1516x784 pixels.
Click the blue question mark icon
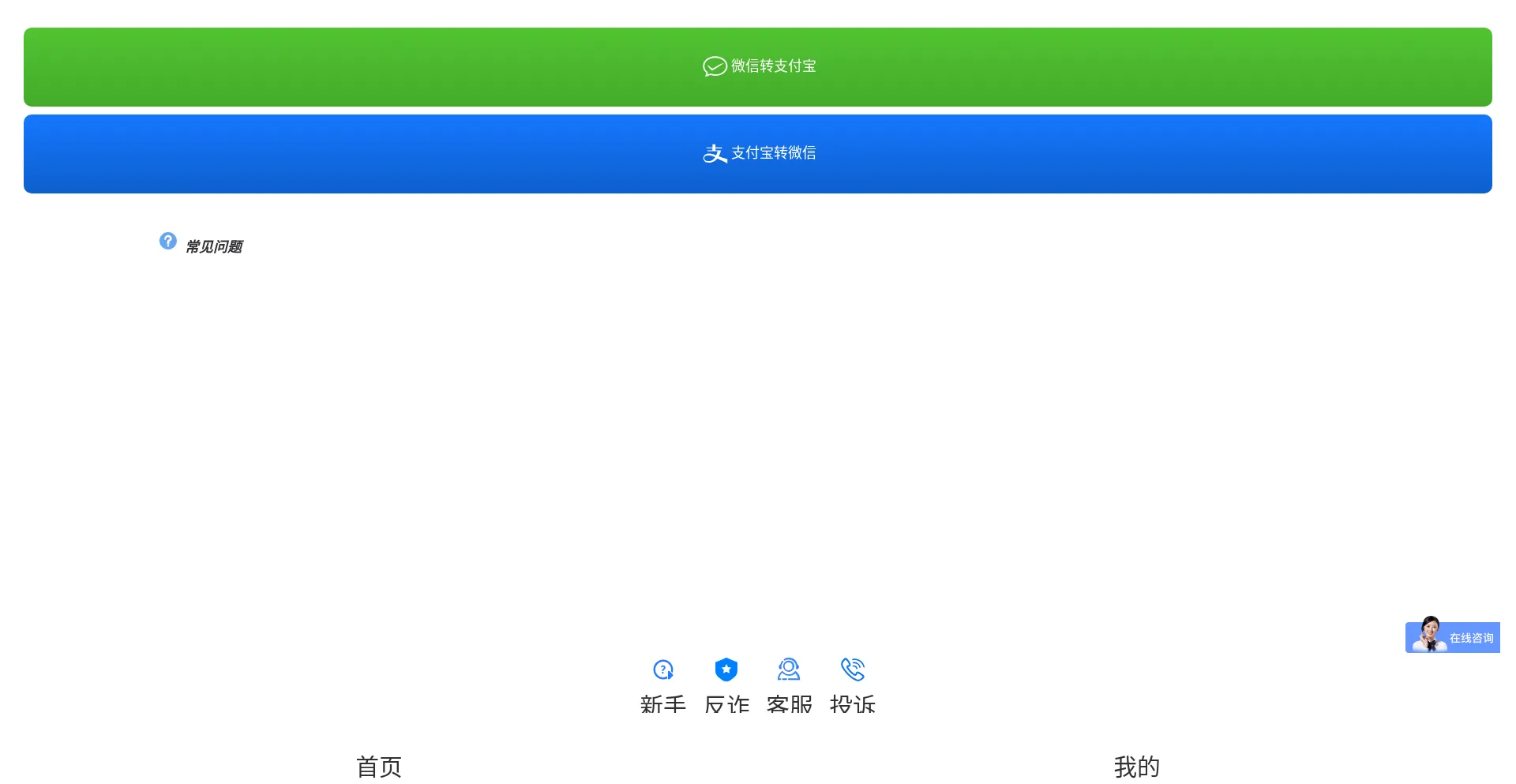168,241
